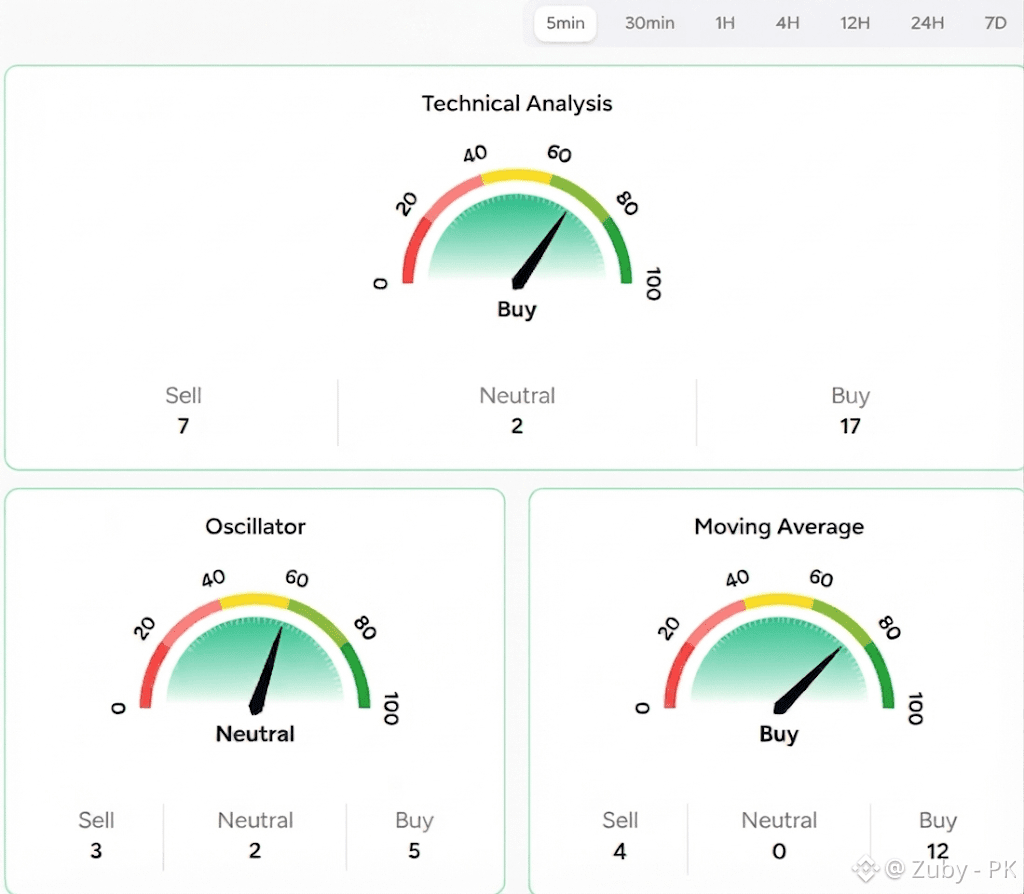This screenshot has height=894, width=1024.
Task: Switch to the 30min timeframe
Action: click(x=649, y=24)
